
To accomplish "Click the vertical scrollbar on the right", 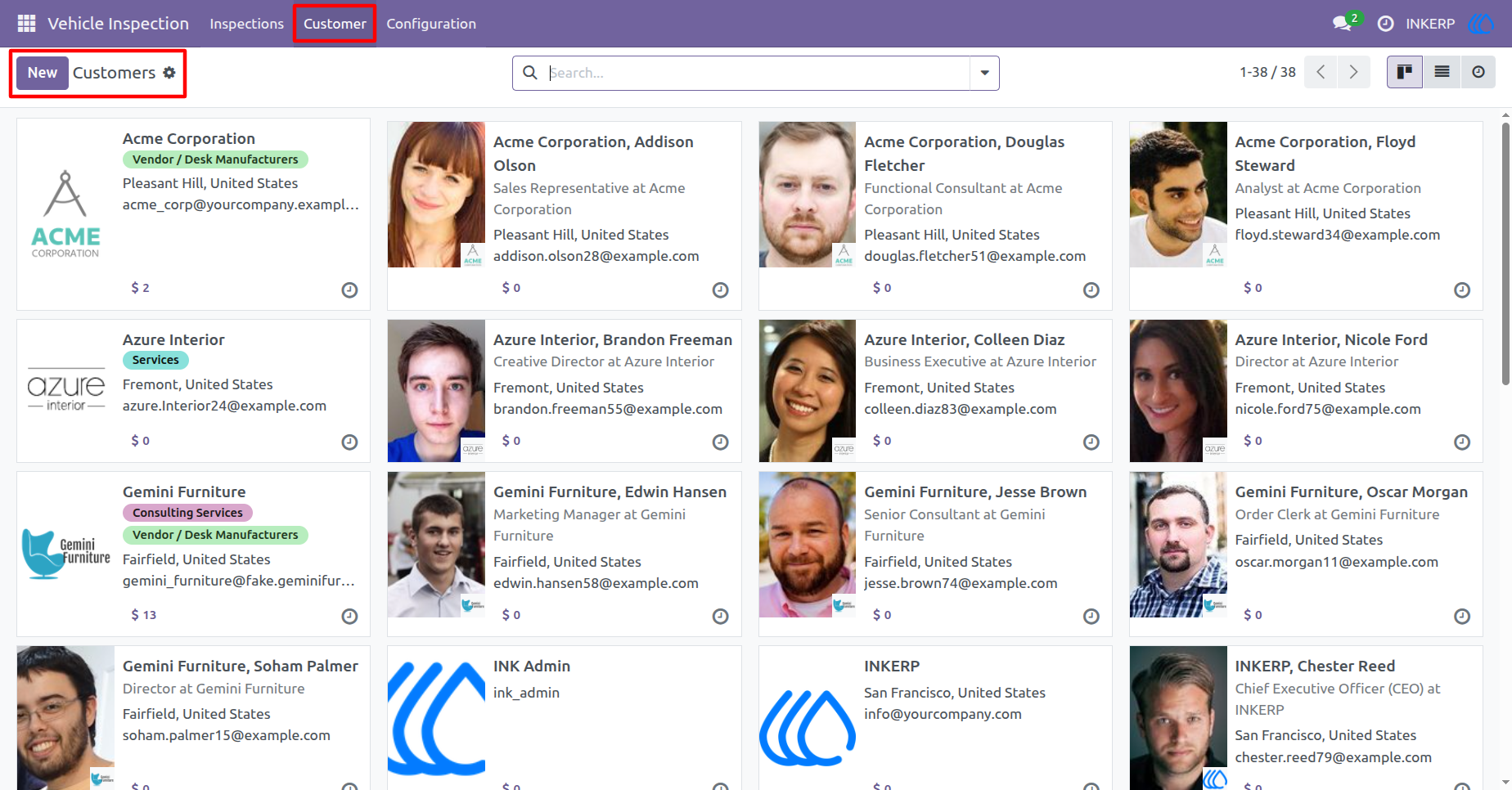I will [1505, 254].
